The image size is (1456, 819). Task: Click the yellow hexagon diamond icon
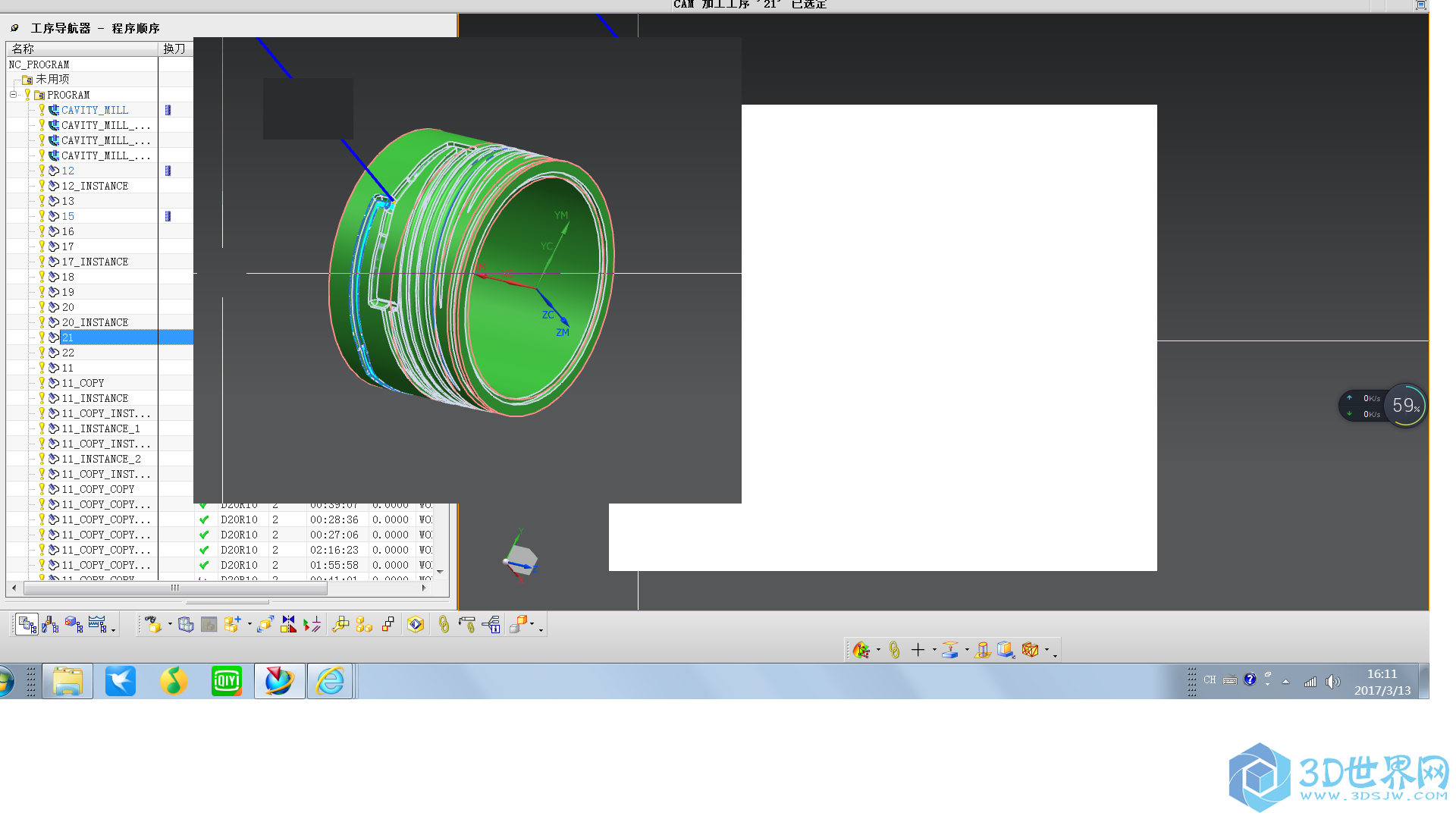416,624
